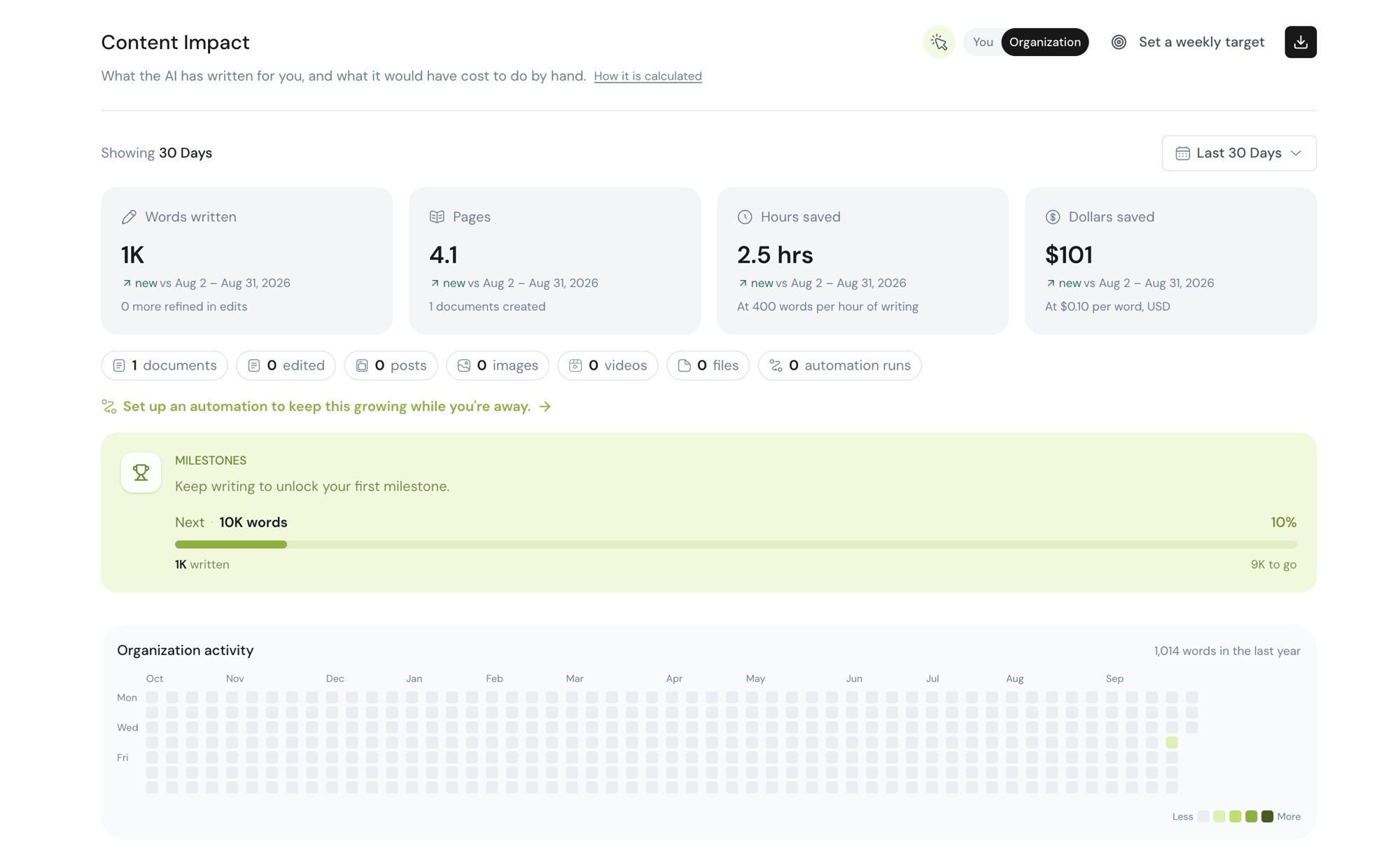Screen dimensions: 1400x854
Task: Click the dollar icon on Dollars saved card
Action: (x=1053, y=217)
